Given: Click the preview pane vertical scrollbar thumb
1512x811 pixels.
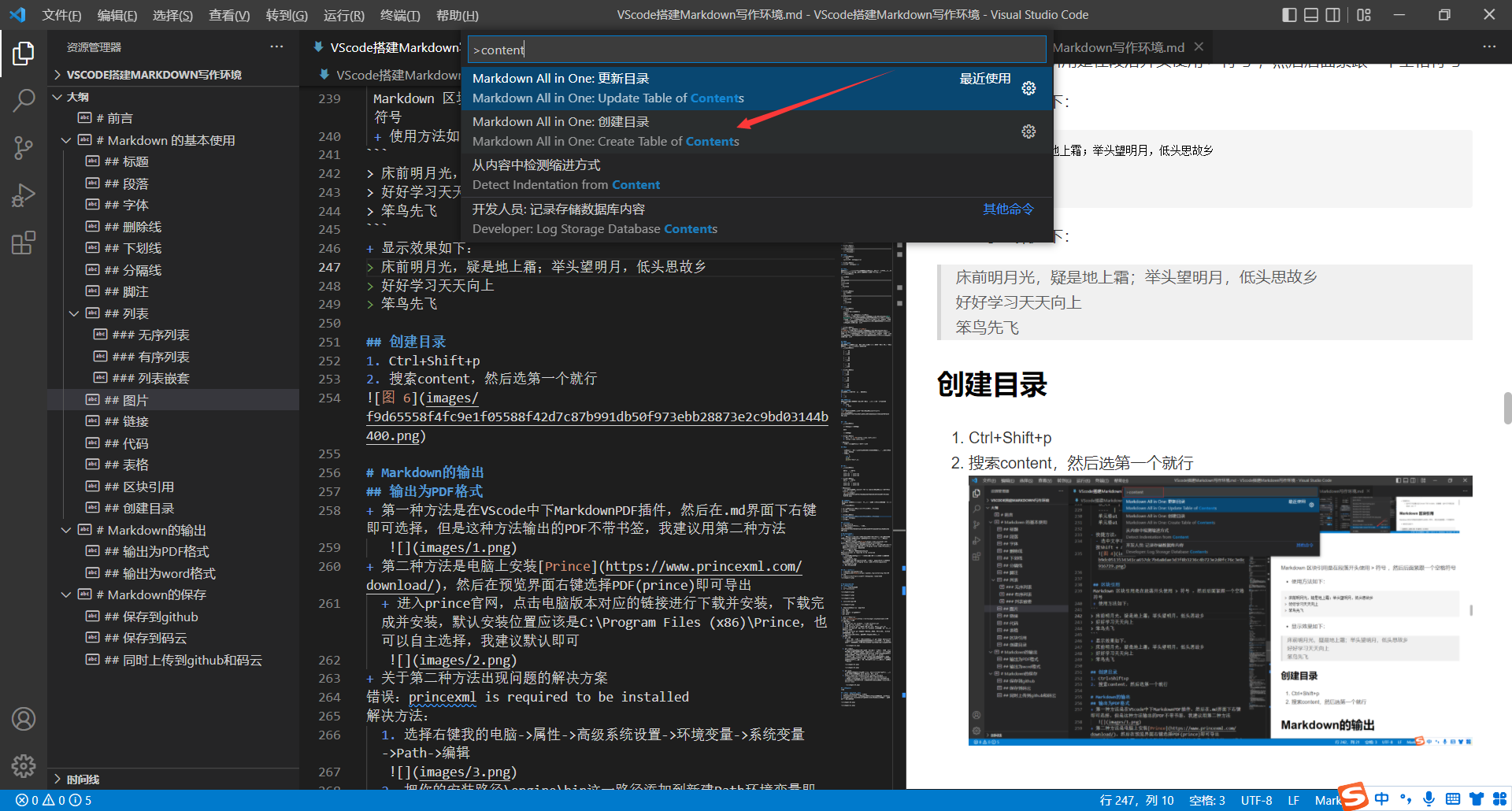Looking at the screenshot, I should click(1507, 408).
